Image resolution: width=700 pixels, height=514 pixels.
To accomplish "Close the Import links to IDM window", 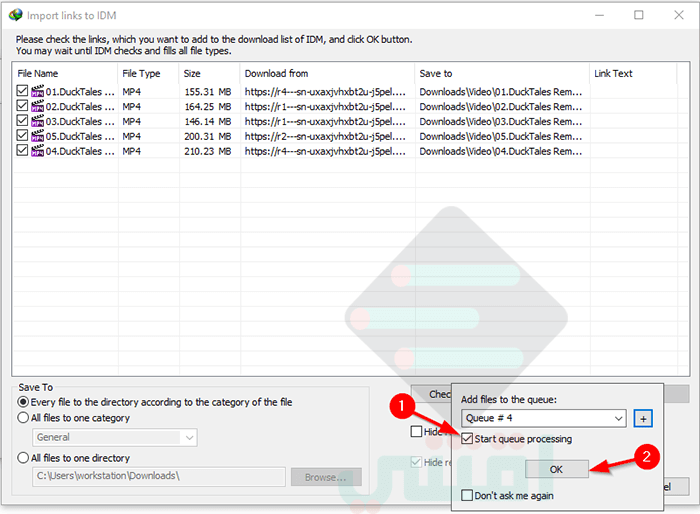I will pyautogui.click(x=679, y=15).
